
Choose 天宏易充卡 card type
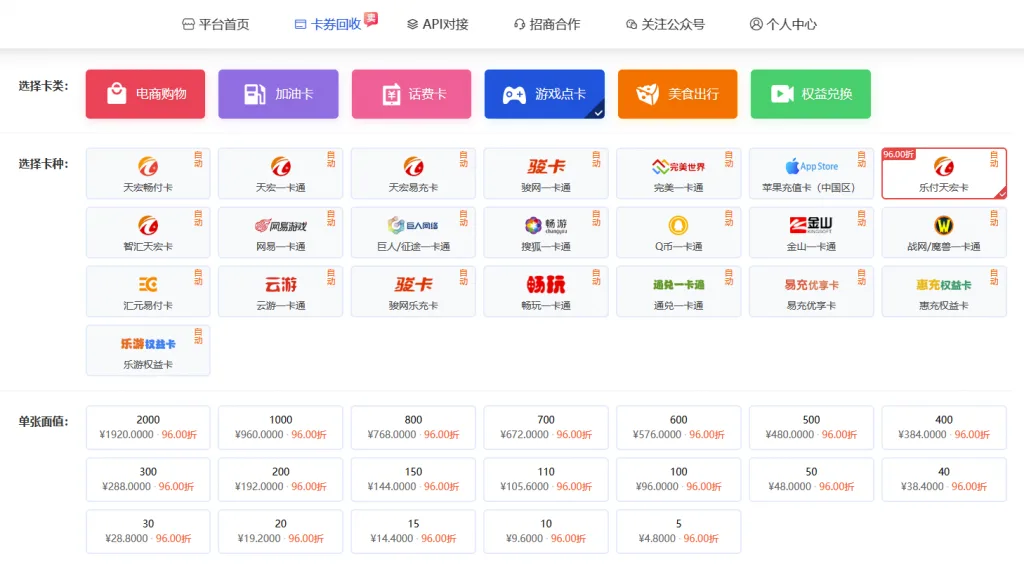[x=413, y=174]
